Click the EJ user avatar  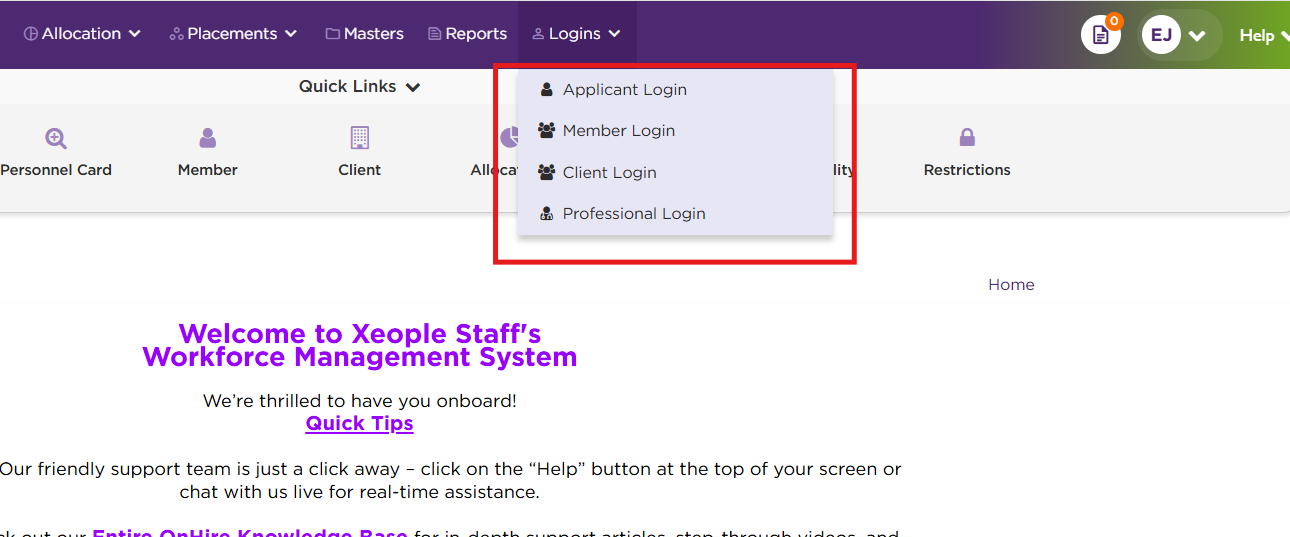point(1161,35)
